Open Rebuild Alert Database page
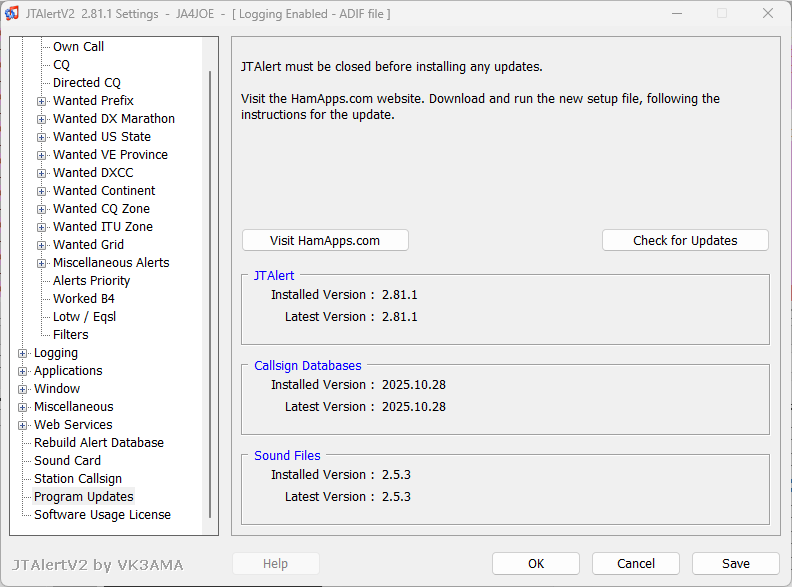Image resolution: width=792 pixels, height=587 pixels. [x=99, y=443]
